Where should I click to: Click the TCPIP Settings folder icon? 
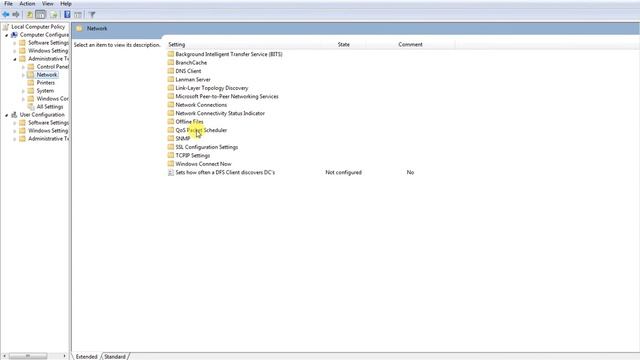(x=171, y=156)
